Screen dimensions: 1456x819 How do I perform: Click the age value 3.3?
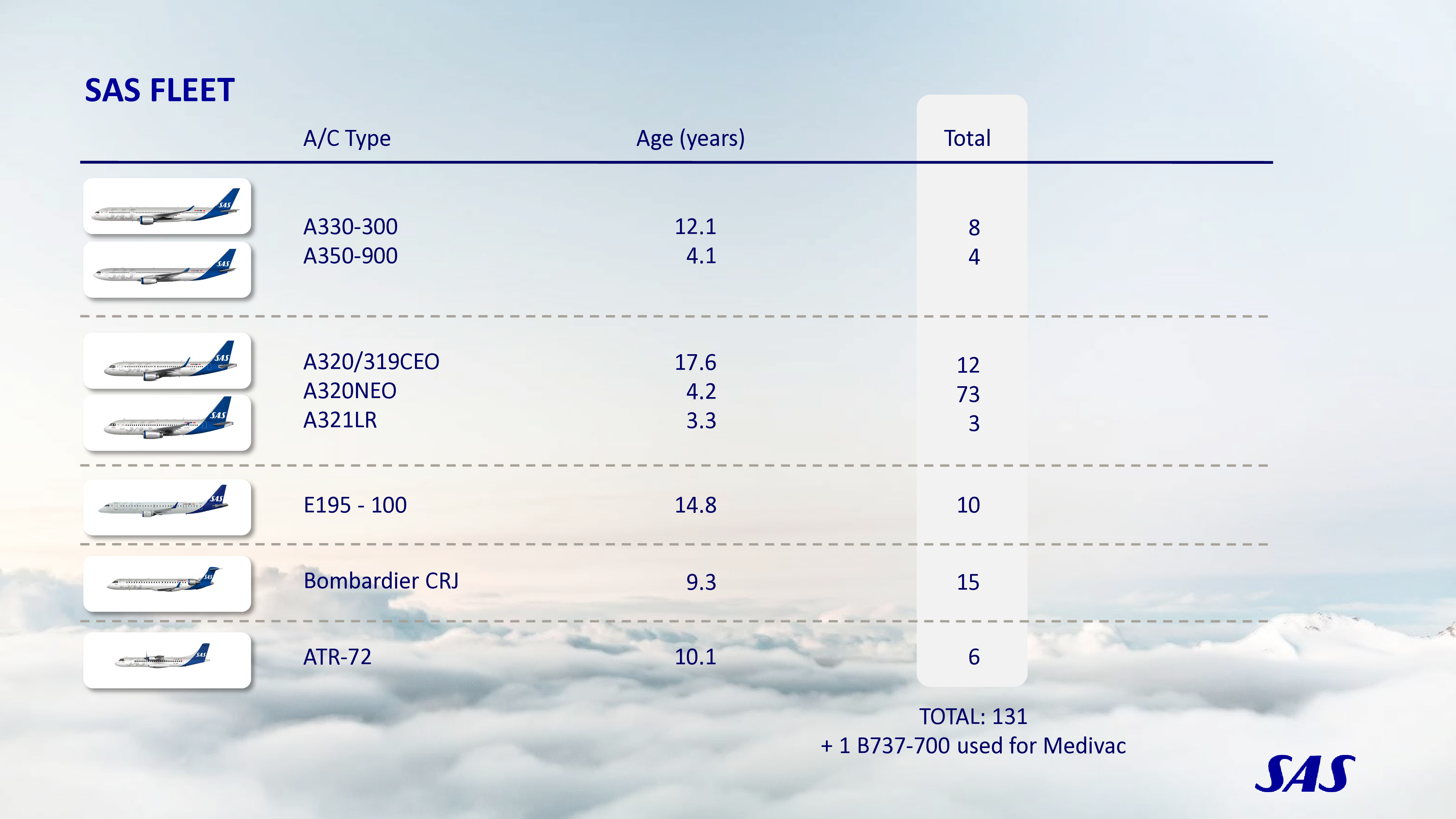click(701, 421)
